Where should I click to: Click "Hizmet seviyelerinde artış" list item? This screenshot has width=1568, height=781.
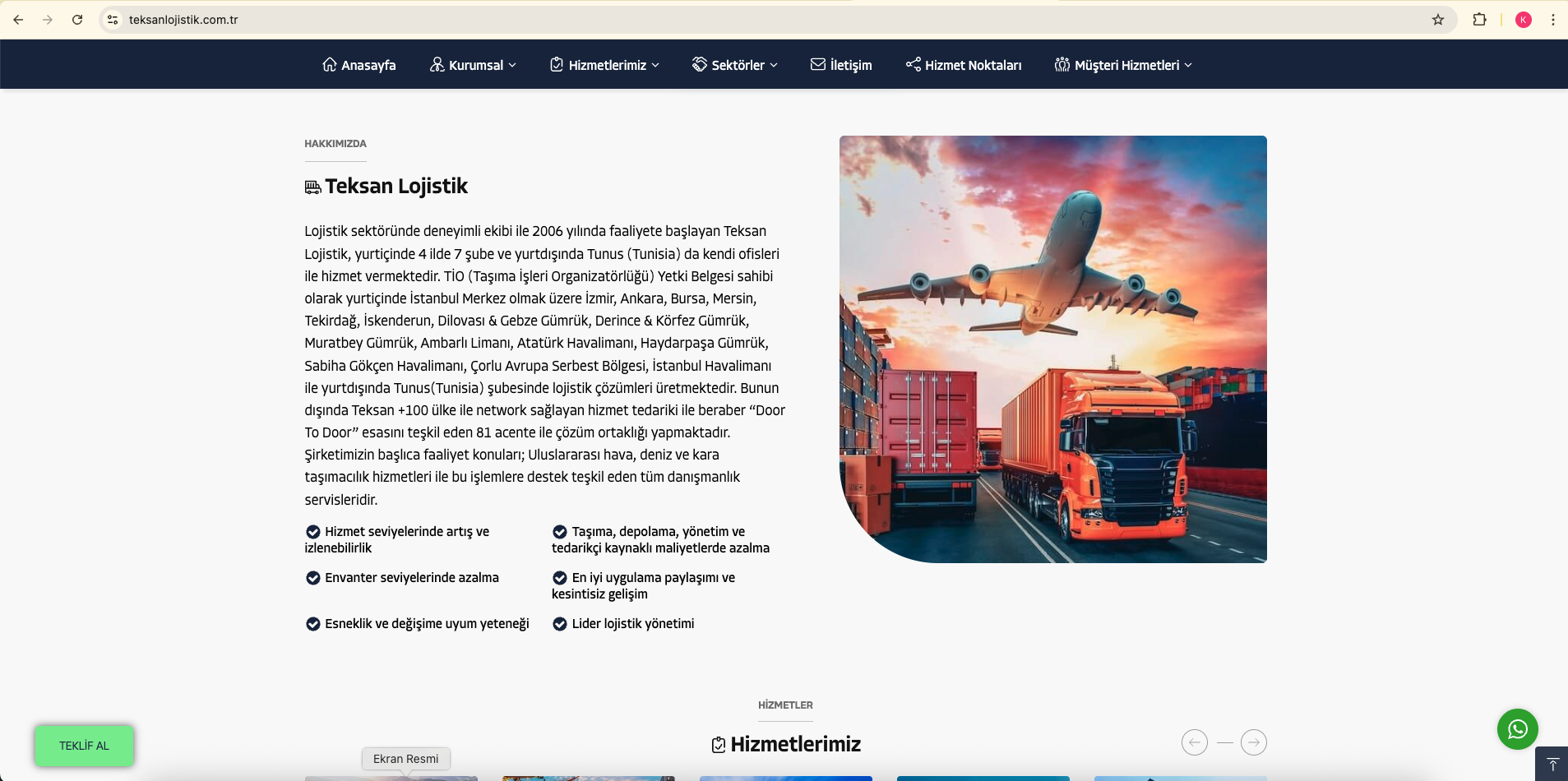[397, 539]
